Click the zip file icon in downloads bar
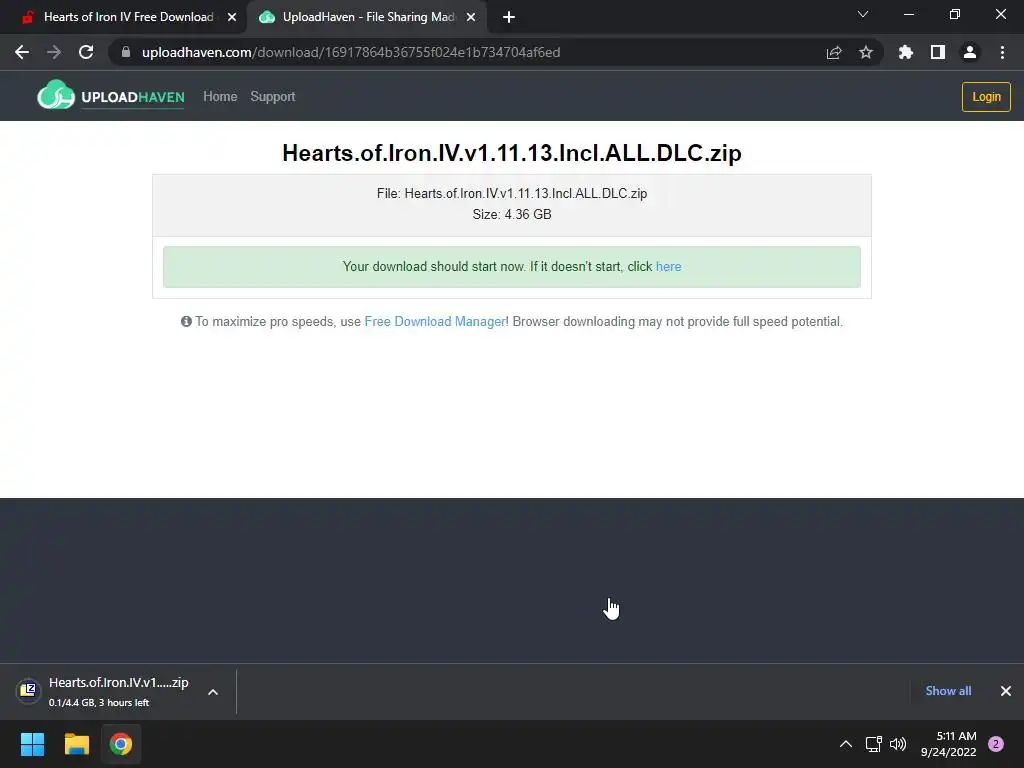 pyautogui.click(x=28, y=690)
